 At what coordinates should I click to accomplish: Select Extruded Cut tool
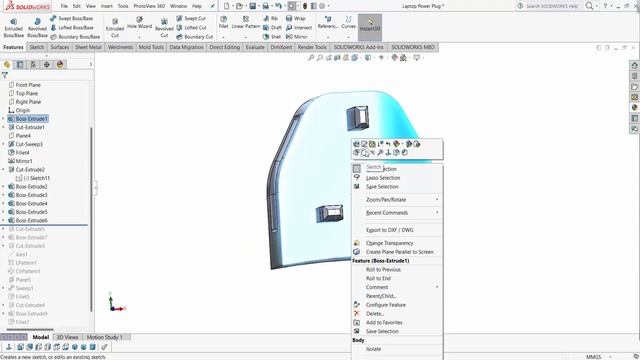(x=115, y=27)
